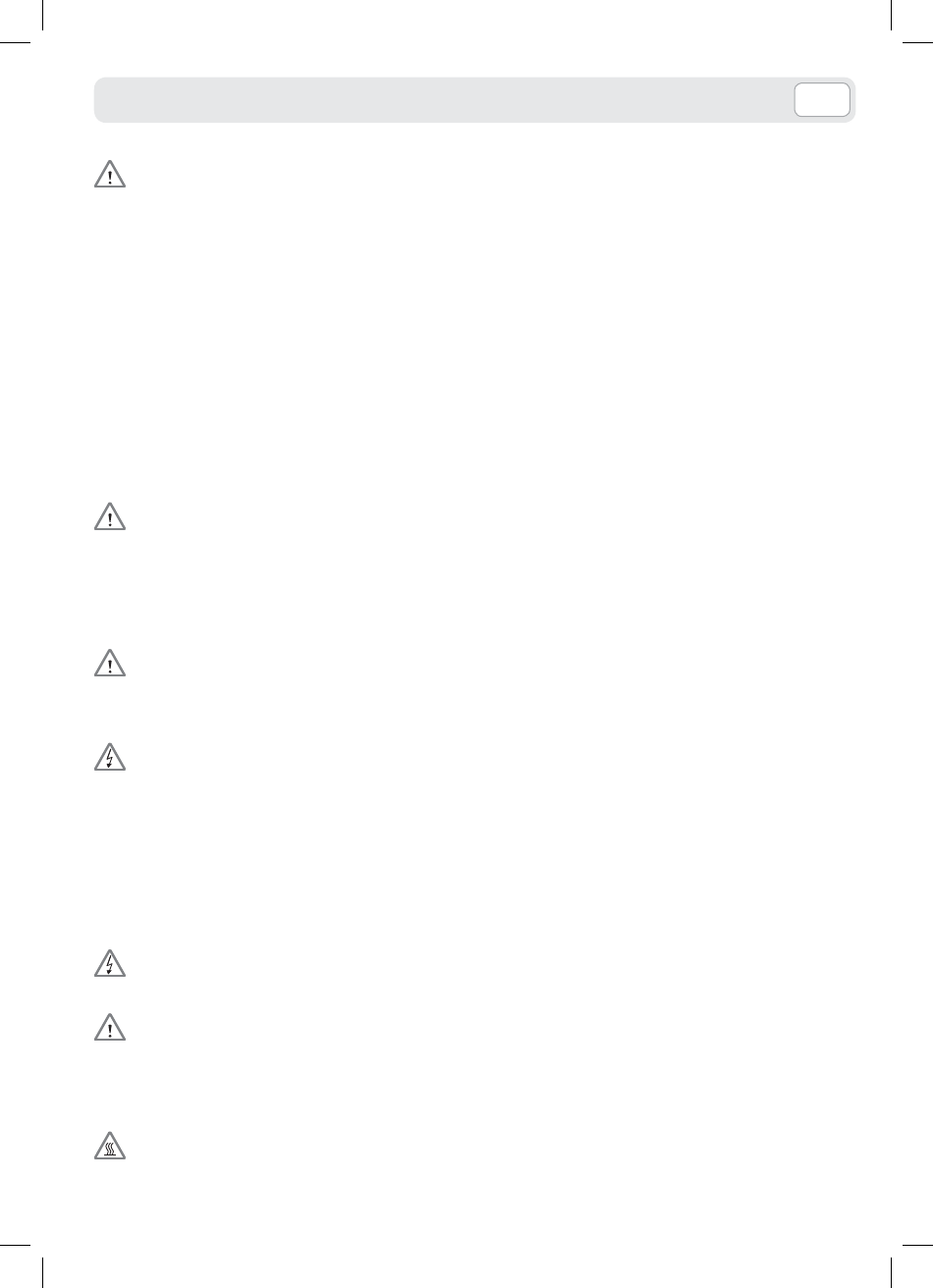Click the language code box on header bar

822,100
